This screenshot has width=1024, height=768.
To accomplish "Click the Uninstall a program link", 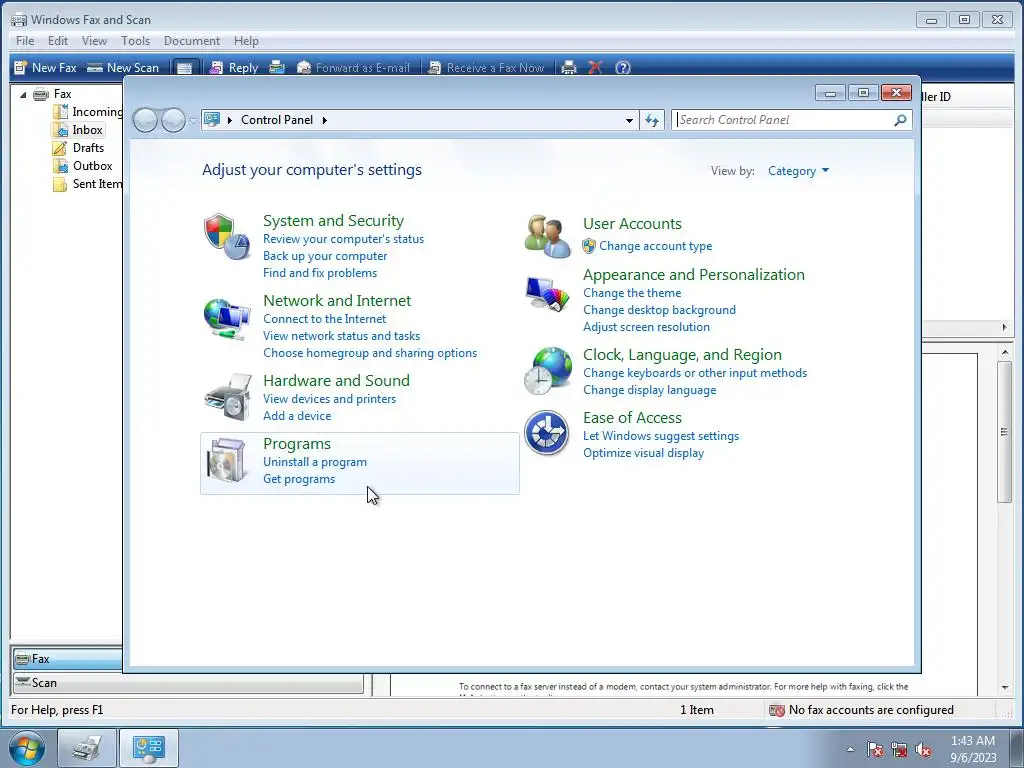I will pyautogui.click(x=315, y=462).
